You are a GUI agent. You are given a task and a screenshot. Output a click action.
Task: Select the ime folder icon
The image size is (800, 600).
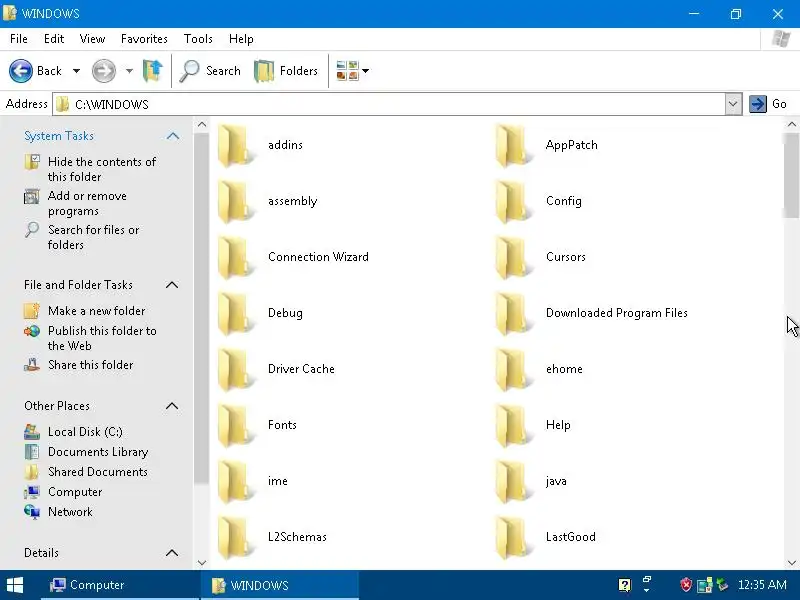[x=235, y=481]
